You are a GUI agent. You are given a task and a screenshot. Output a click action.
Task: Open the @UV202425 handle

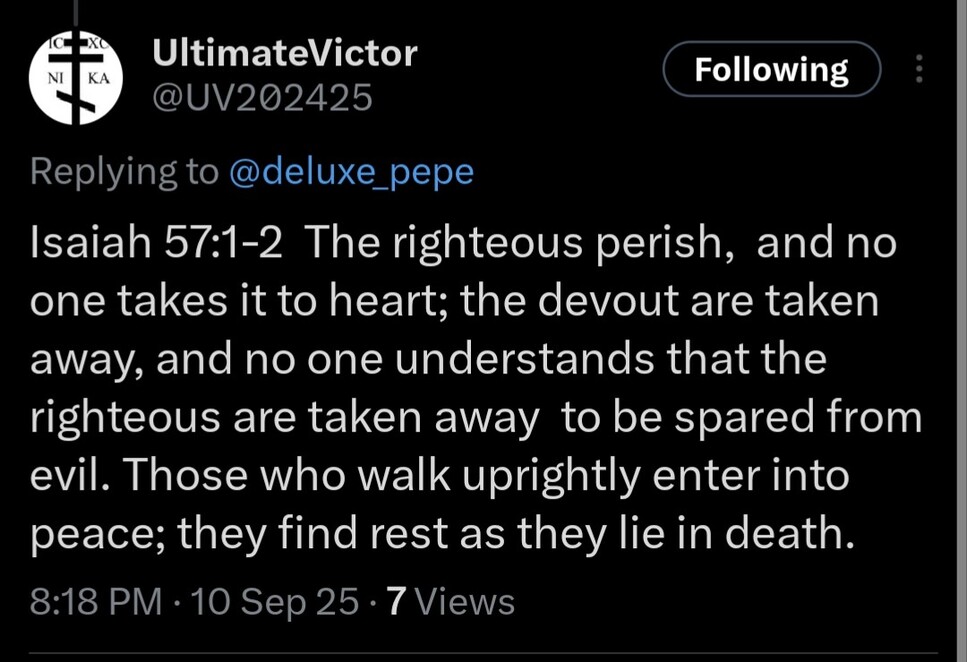pos(261,98)
